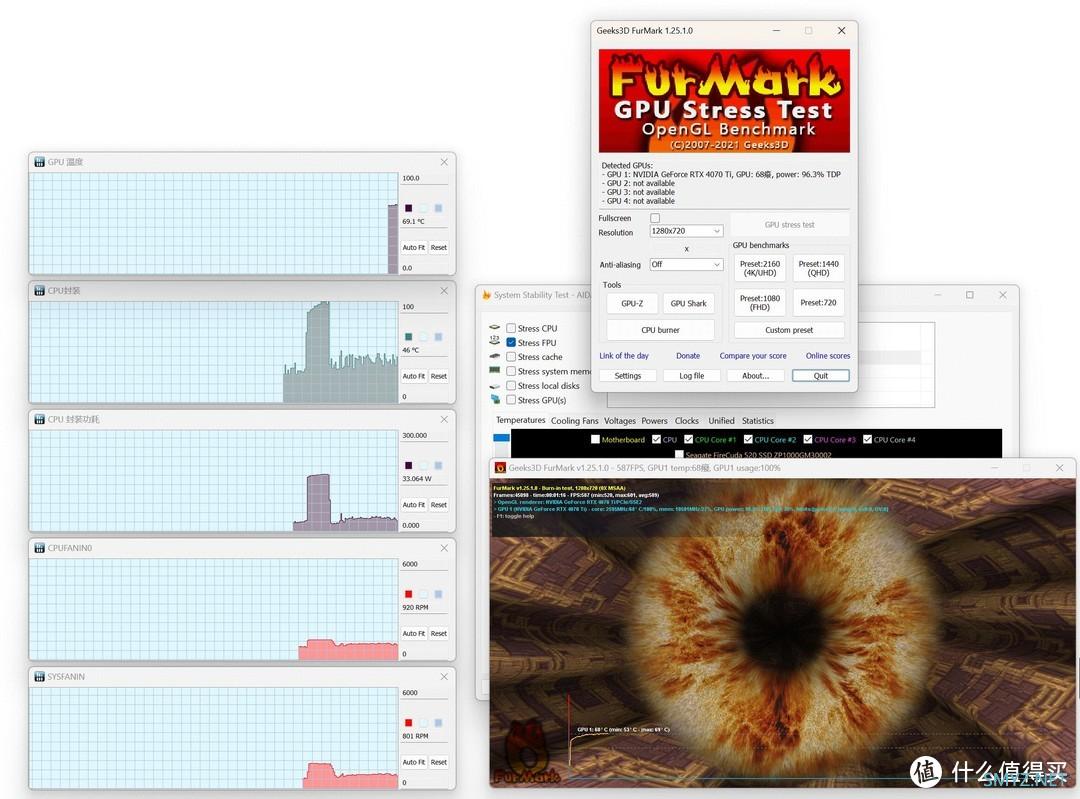Uncheck the CPU Core #2 graph checkbox

[748, 439]
